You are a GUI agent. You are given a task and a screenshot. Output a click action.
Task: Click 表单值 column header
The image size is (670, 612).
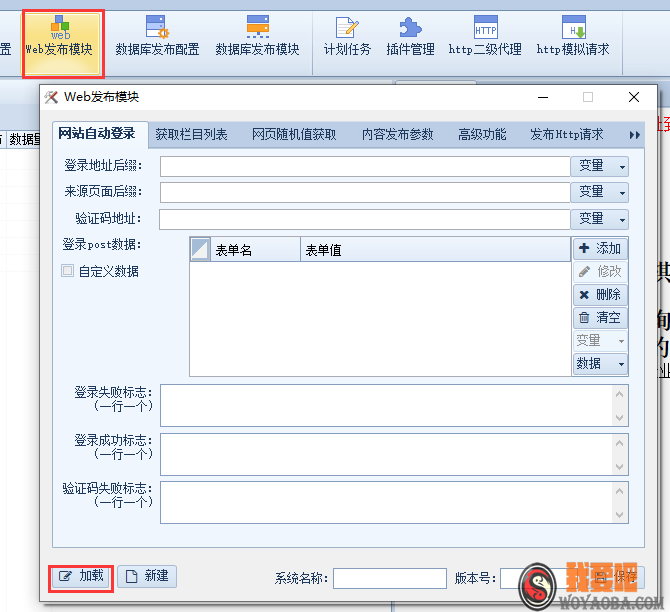click(x=435, y=250)
